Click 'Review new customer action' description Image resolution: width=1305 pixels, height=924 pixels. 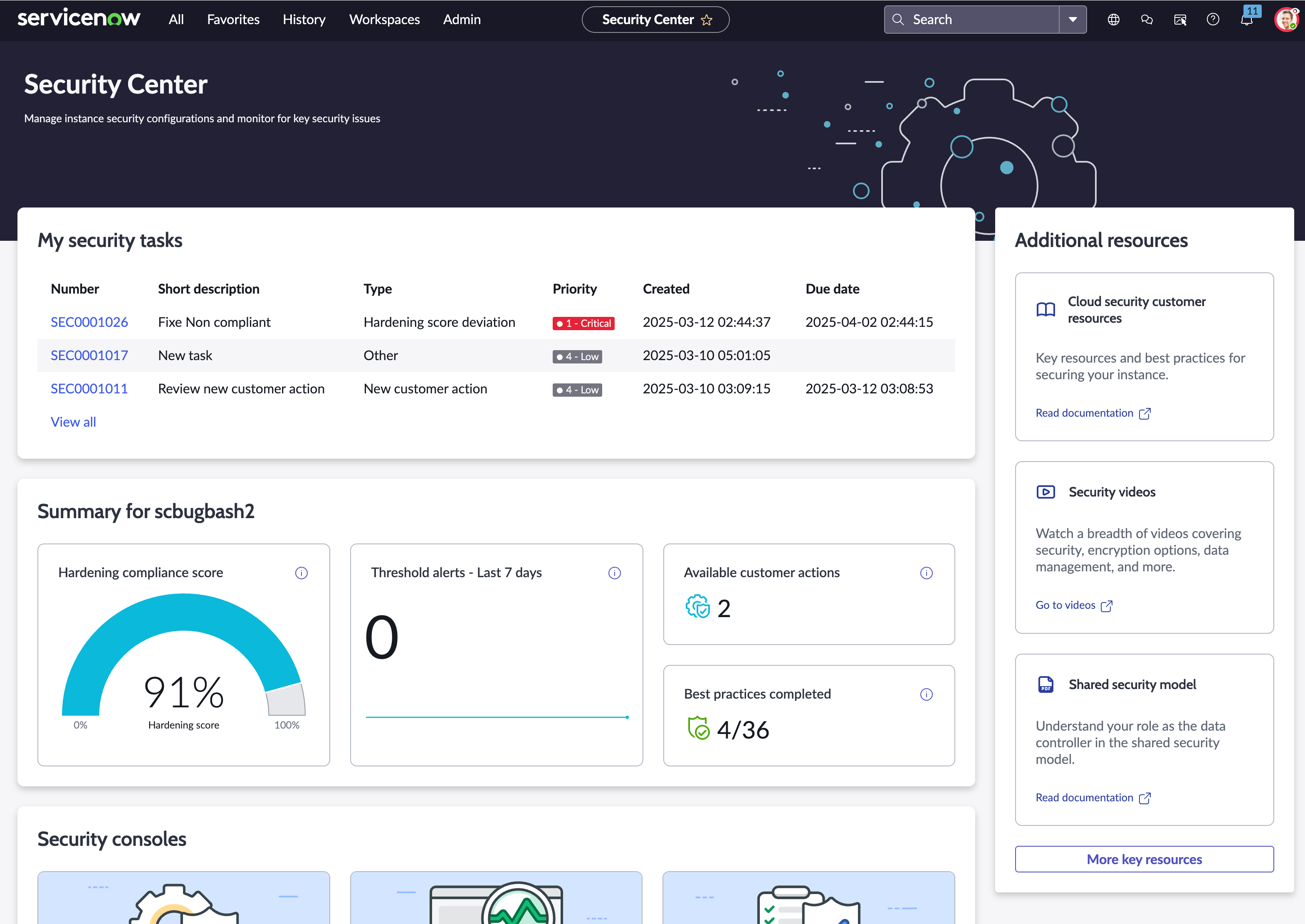241,388
